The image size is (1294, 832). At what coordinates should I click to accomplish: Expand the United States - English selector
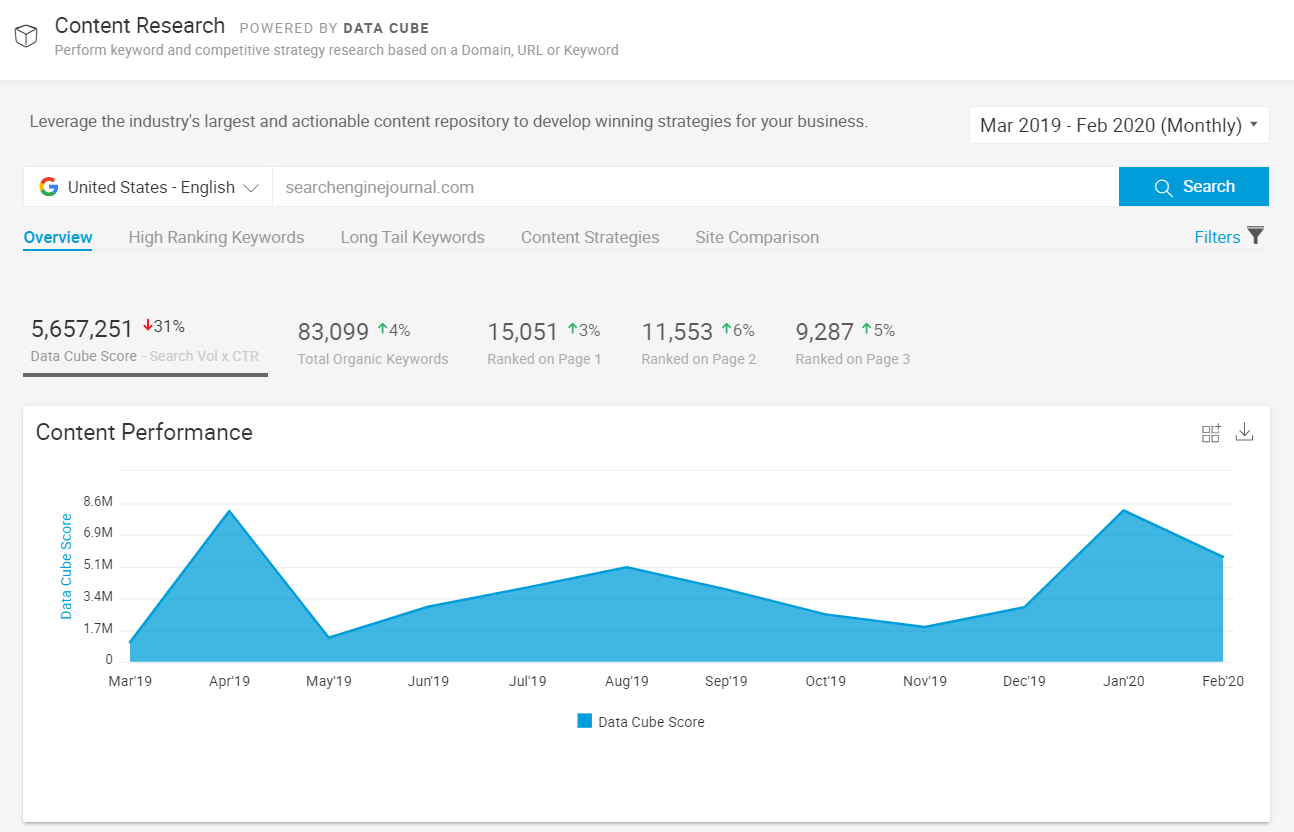tap(149, 187)
